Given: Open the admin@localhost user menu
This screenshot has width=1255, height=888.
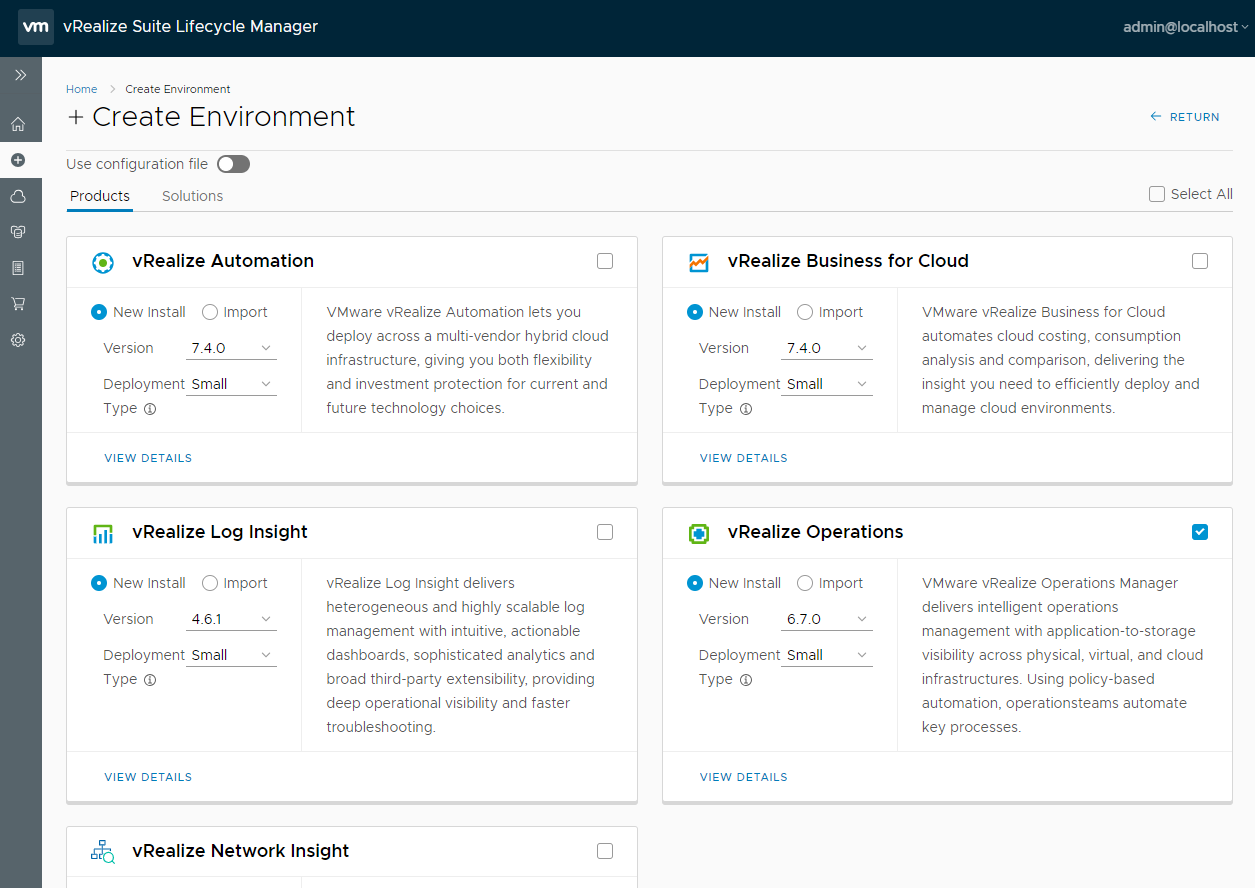Looking at the screenshot, I should (1185, 27).
